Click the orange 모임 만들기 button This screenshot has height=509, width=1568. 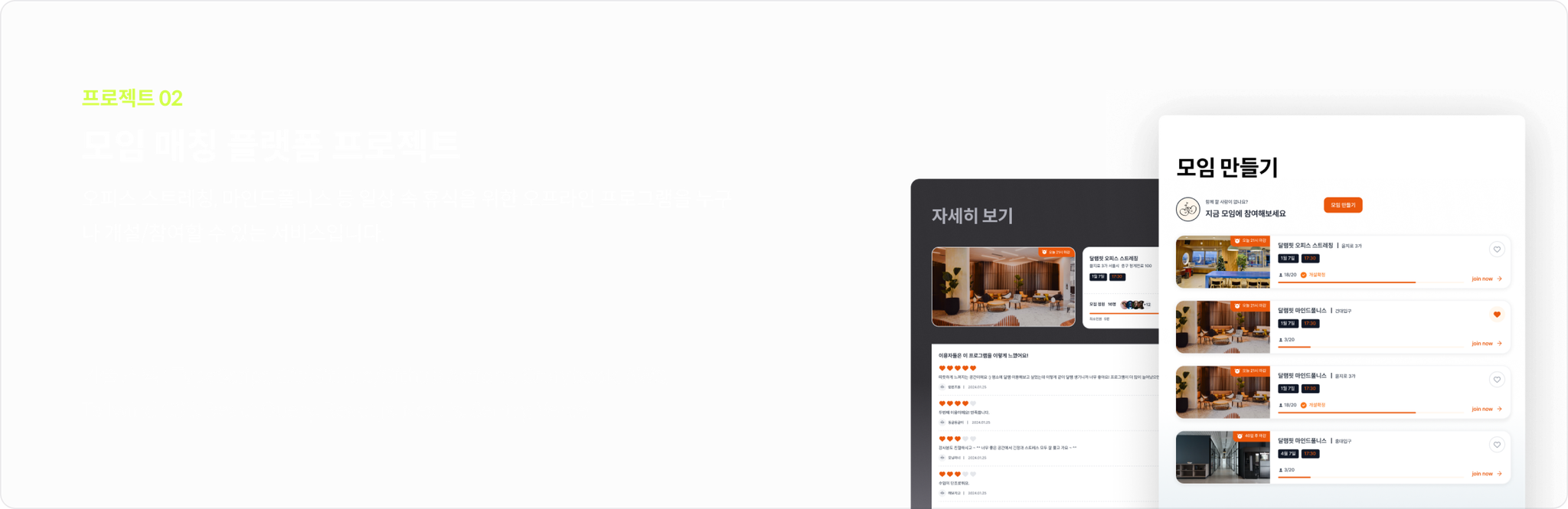point(1343,205)
